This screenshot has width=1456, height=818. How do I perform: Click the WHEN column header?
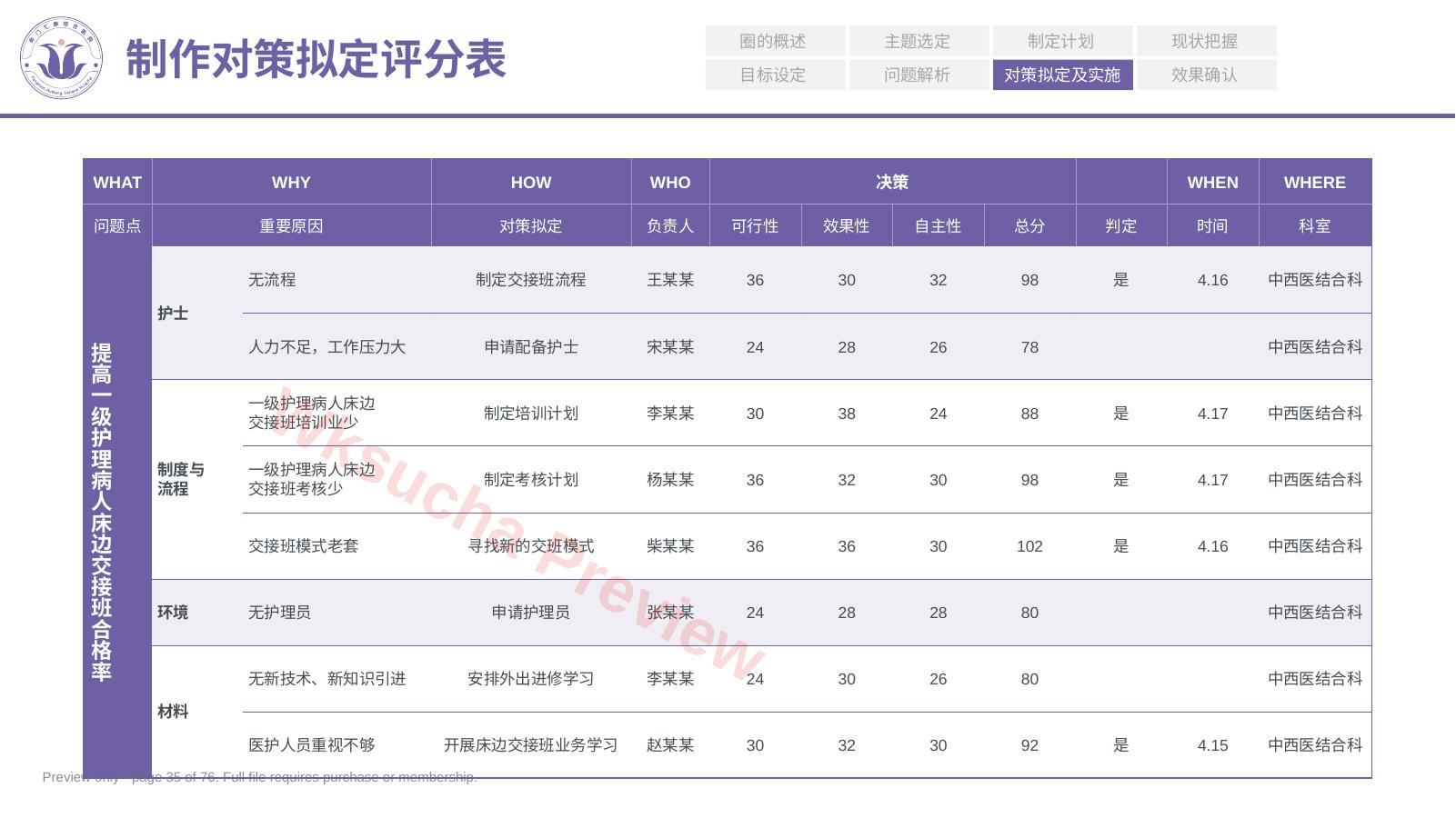click(x=1212, y=182)
